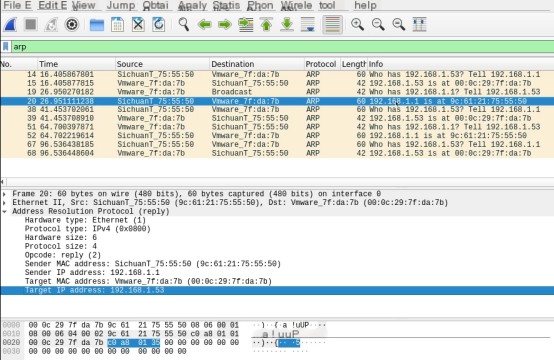The height and width of the screenshot is (360, 554).
Task: Start capture with the shark fin icon
Action: [x=10, y=25]
